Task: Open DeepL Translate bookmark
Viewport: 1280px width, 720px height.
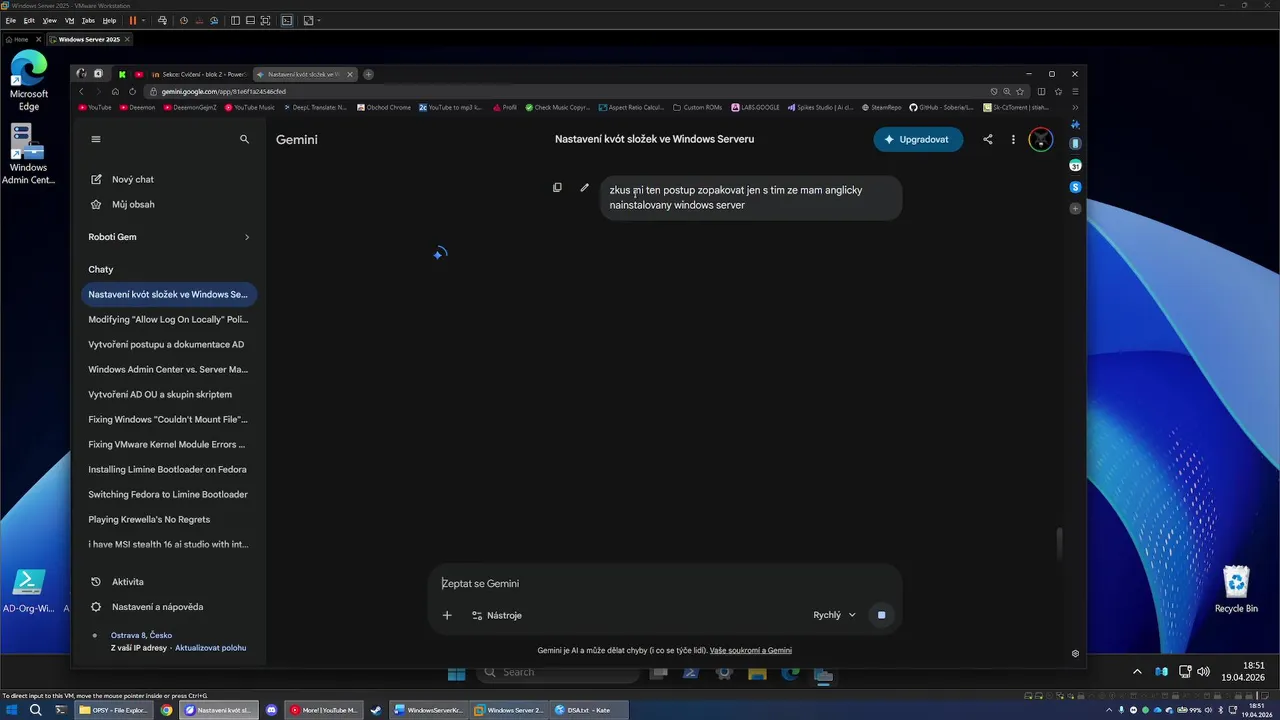Action: (316, 107)
